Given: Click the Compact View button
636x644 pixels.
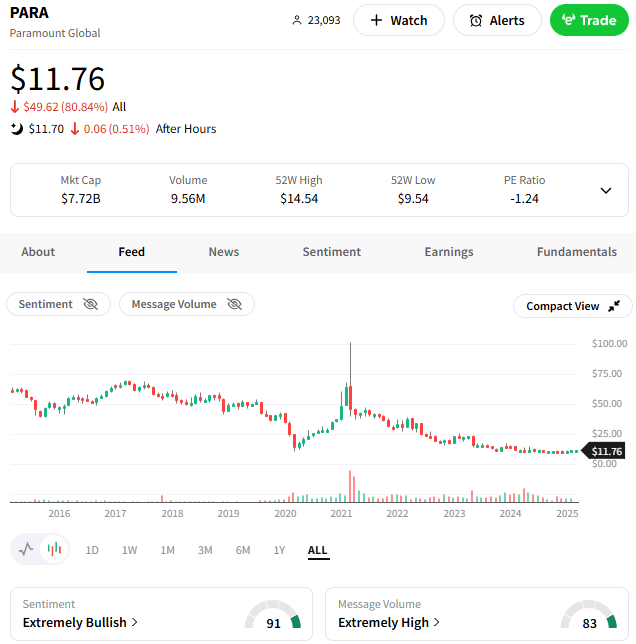Looking at the screenshot, I should click(x=572, y=306).
